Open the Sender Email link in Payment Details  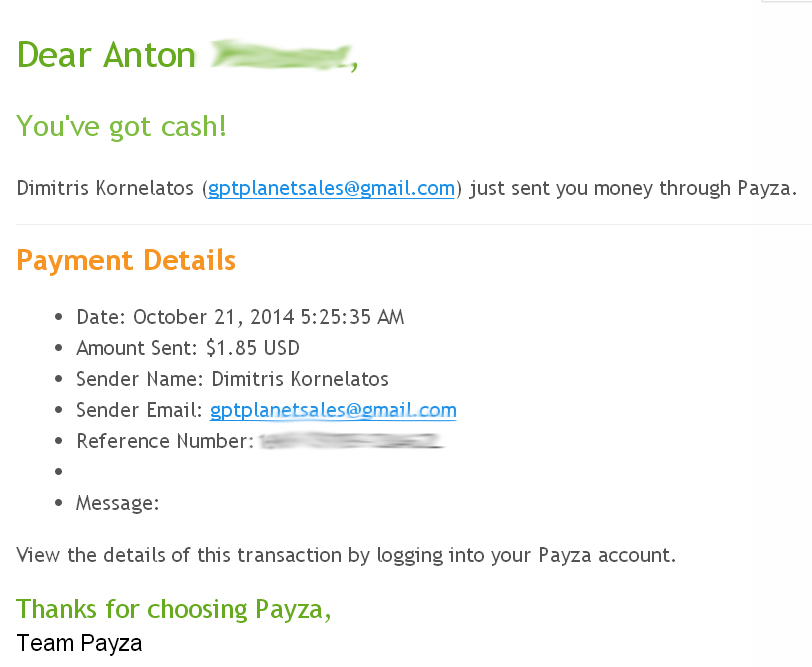pos(332,409)
